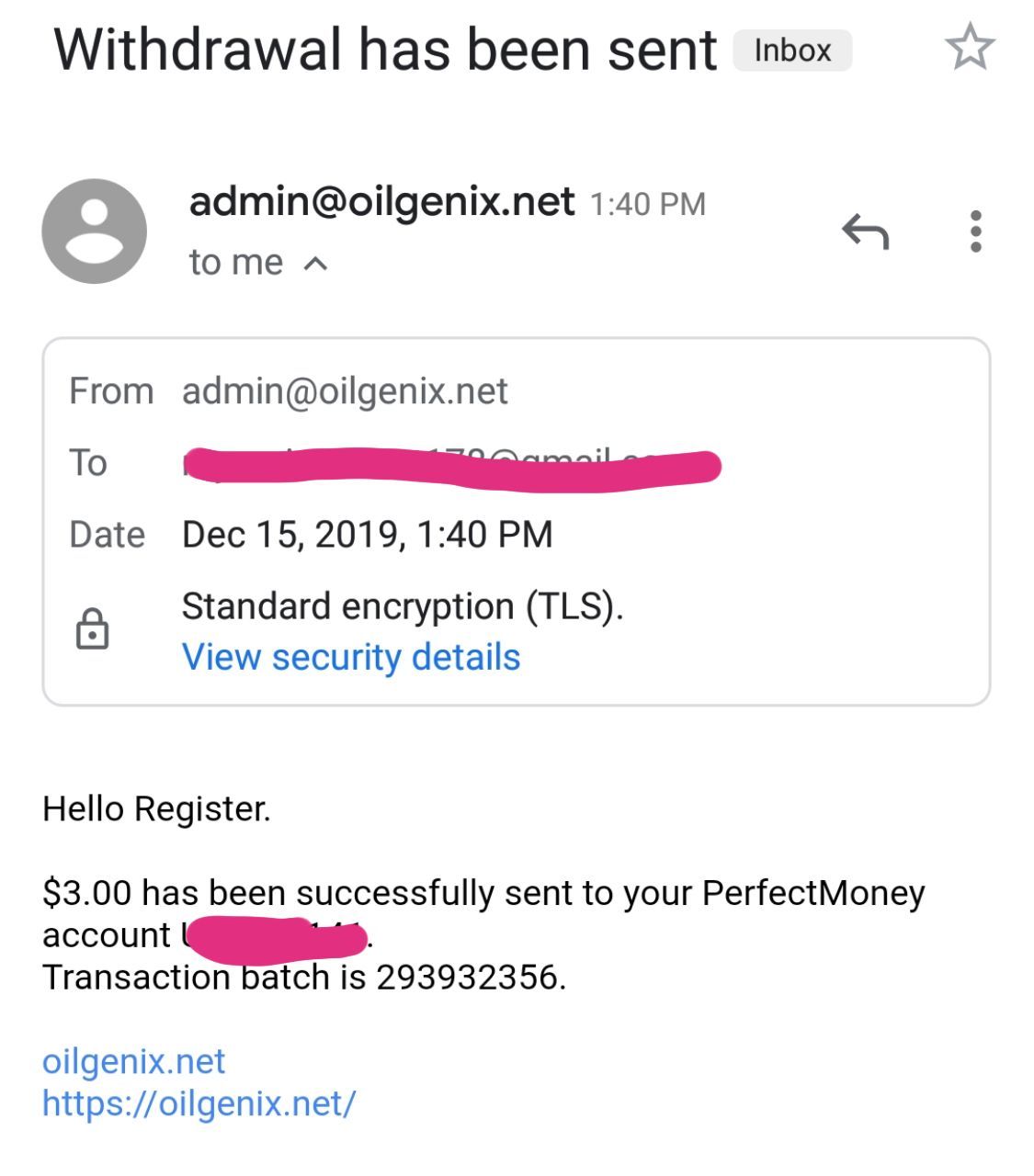Click the From address in details card
Screen dimensions: 1034x1176
pos(345,391)
